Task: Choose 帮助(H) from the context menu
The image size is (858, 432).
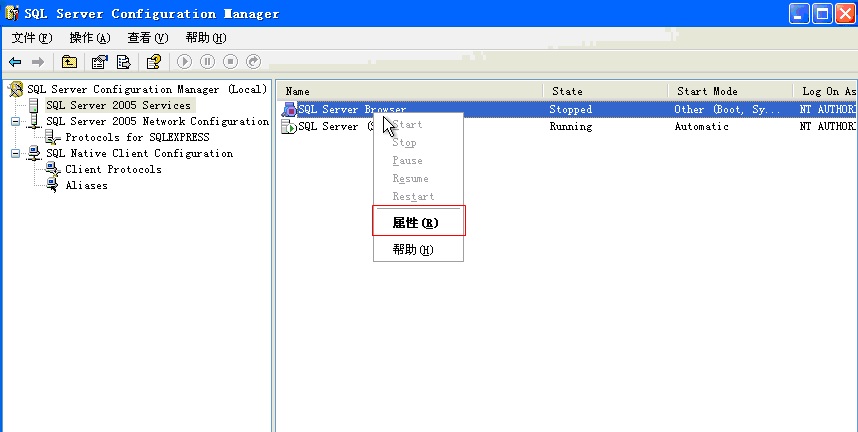Action: pos(419,250)
